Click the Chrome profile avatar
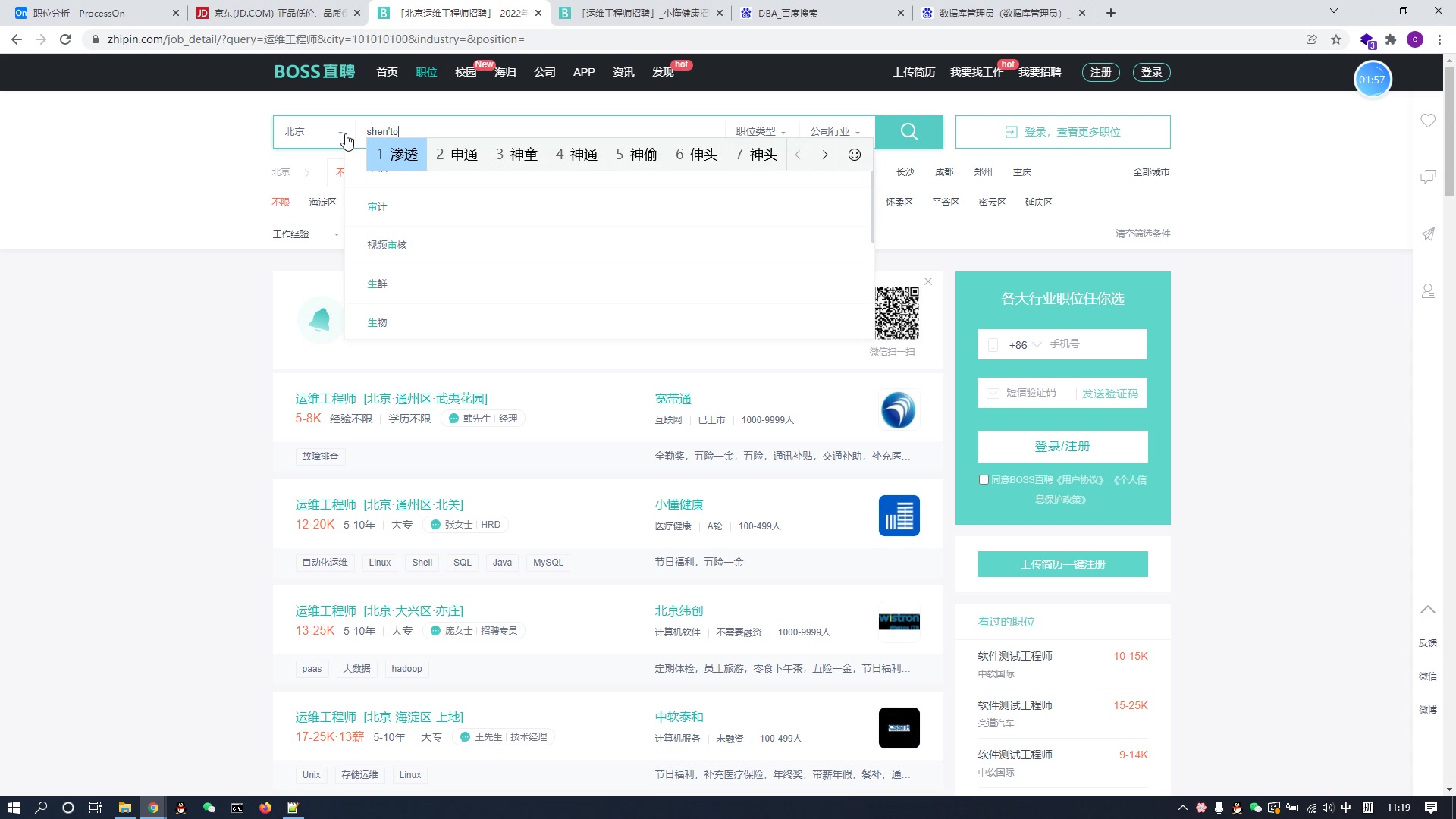1456x819 pixels. pos(1415,39)
